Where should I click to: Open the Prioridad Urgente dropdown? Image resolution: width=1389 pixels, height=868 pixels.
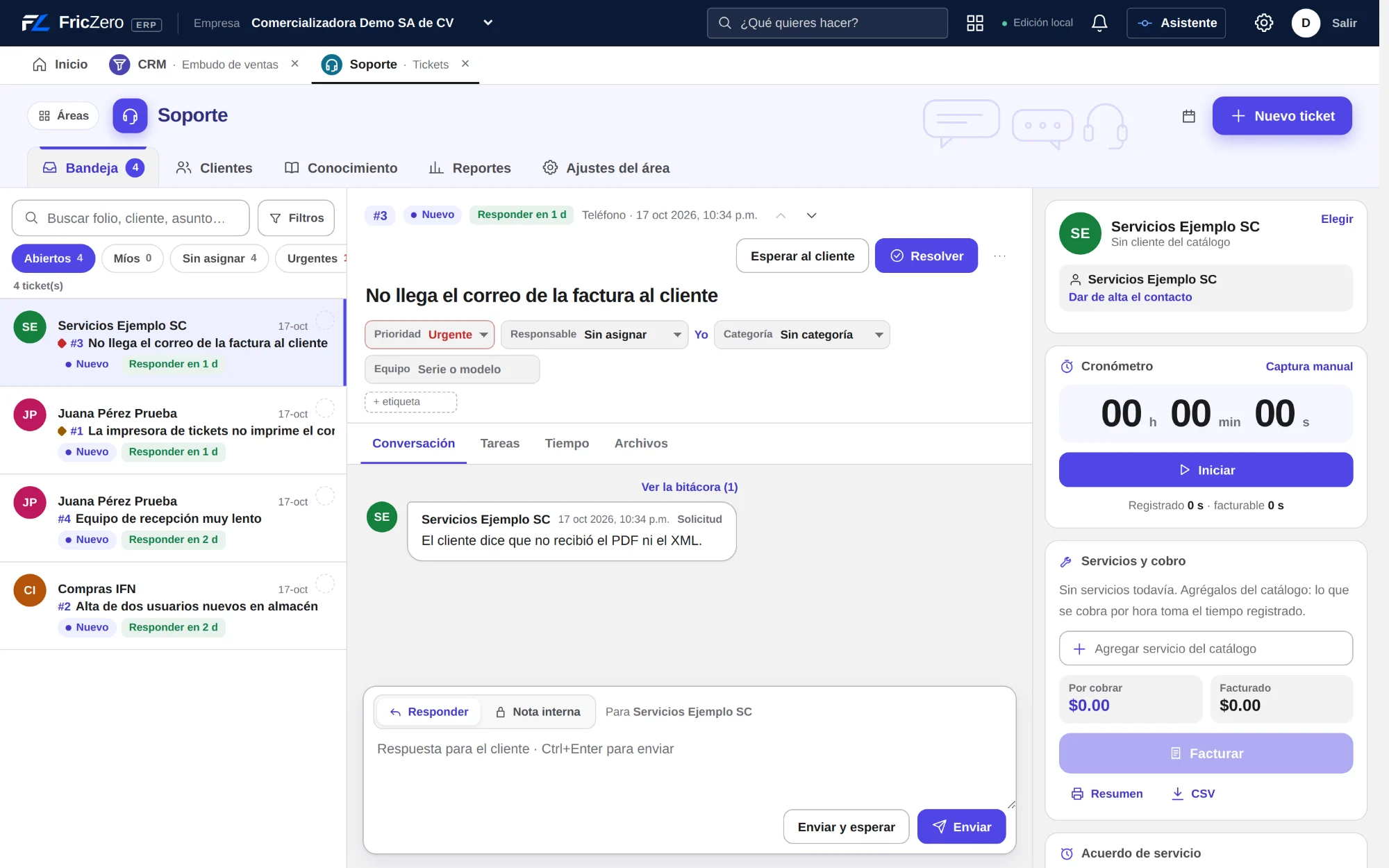pyautogui.click(x=429, y=335)
